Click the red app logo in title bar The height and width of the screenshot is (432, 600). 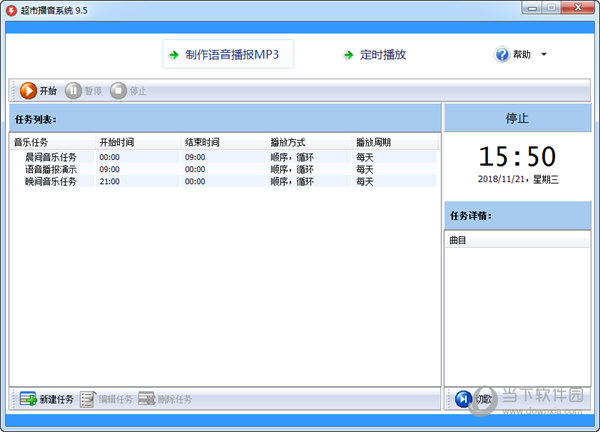point(12,10)
